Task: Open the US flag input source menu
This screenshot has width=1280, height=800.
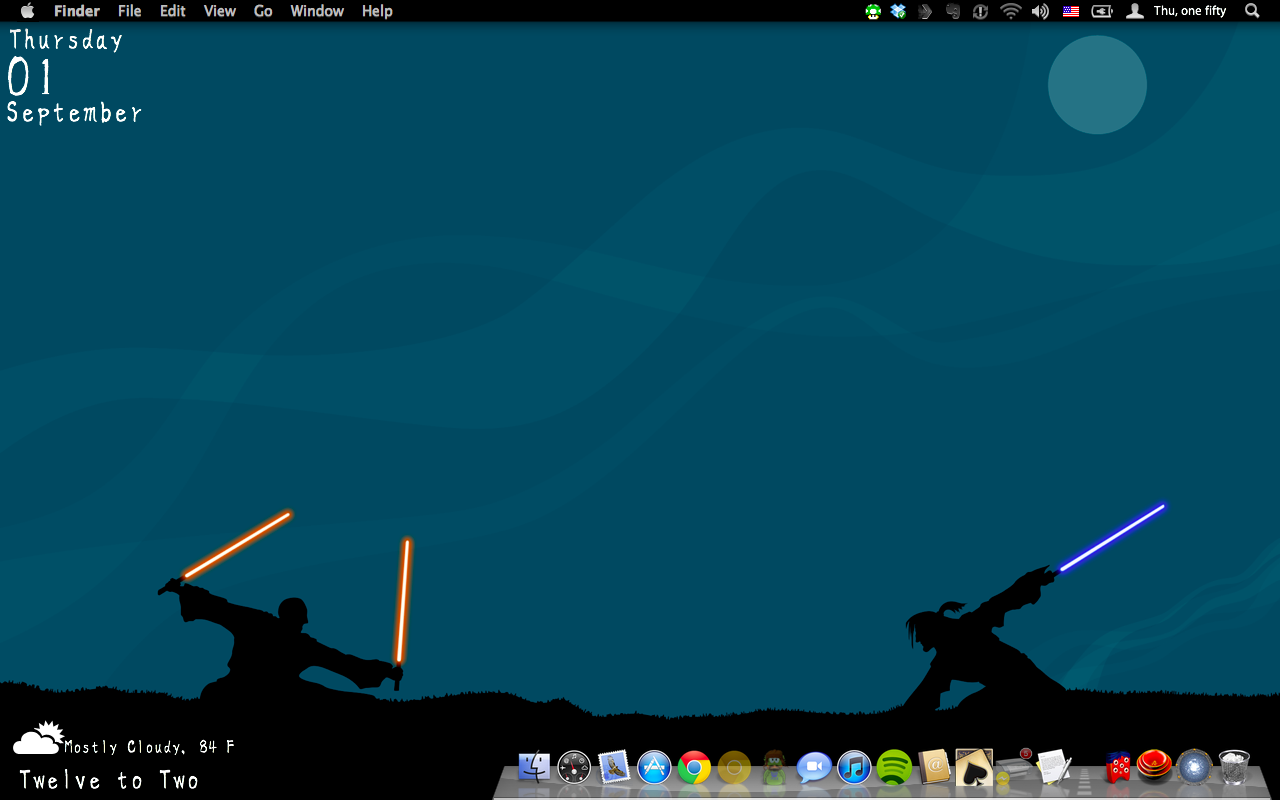Action: click(x=1071, y=11)
